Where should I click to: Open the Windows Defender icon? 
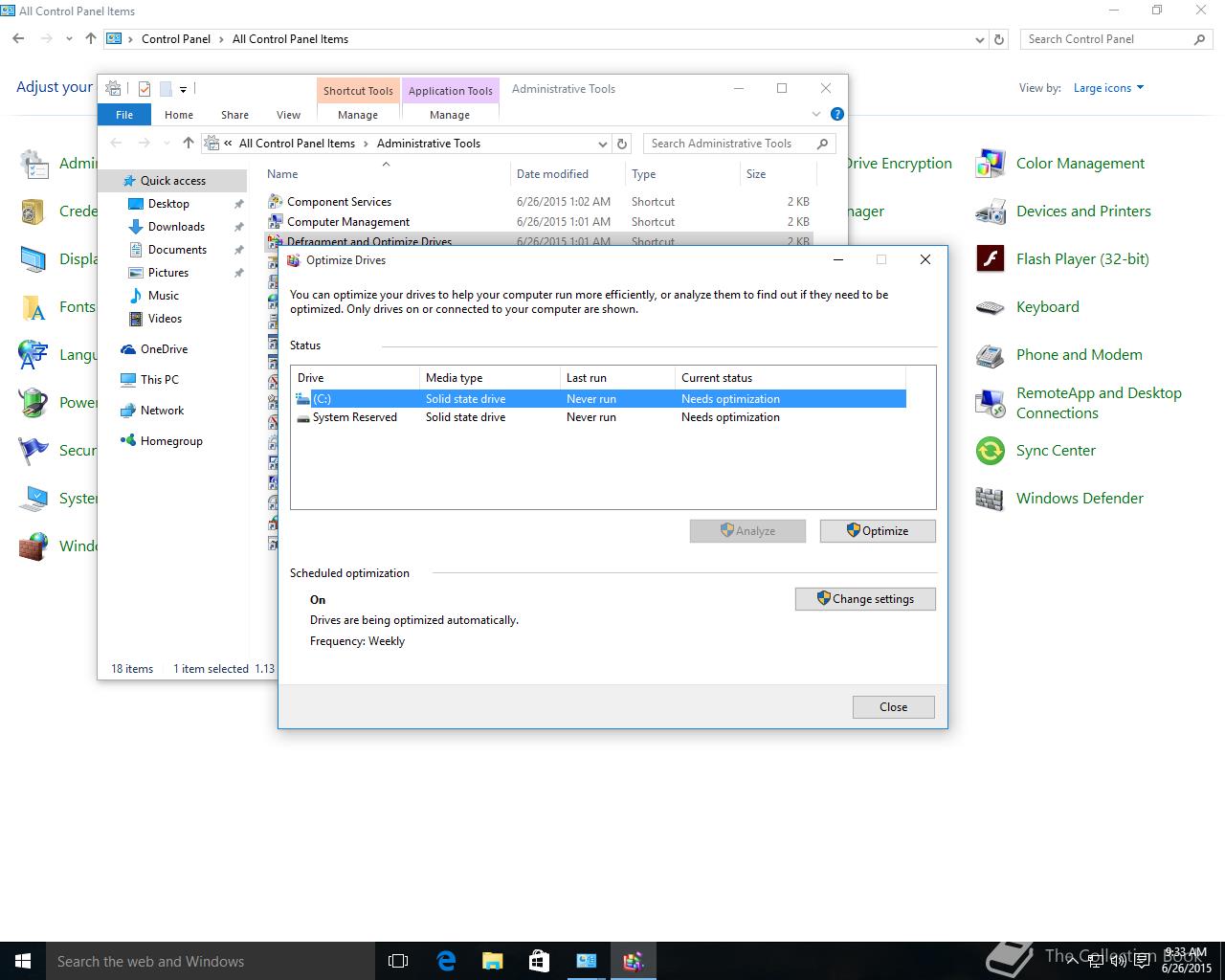pyautogui.click(x=990, y=499)
